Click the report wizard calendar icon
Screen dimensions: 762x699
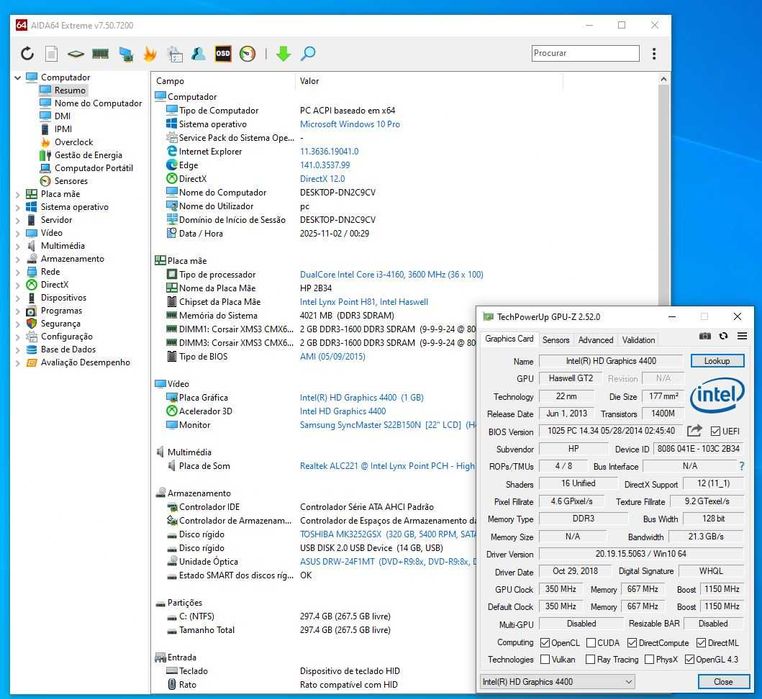pyautogui.click(x=174, y=53)
